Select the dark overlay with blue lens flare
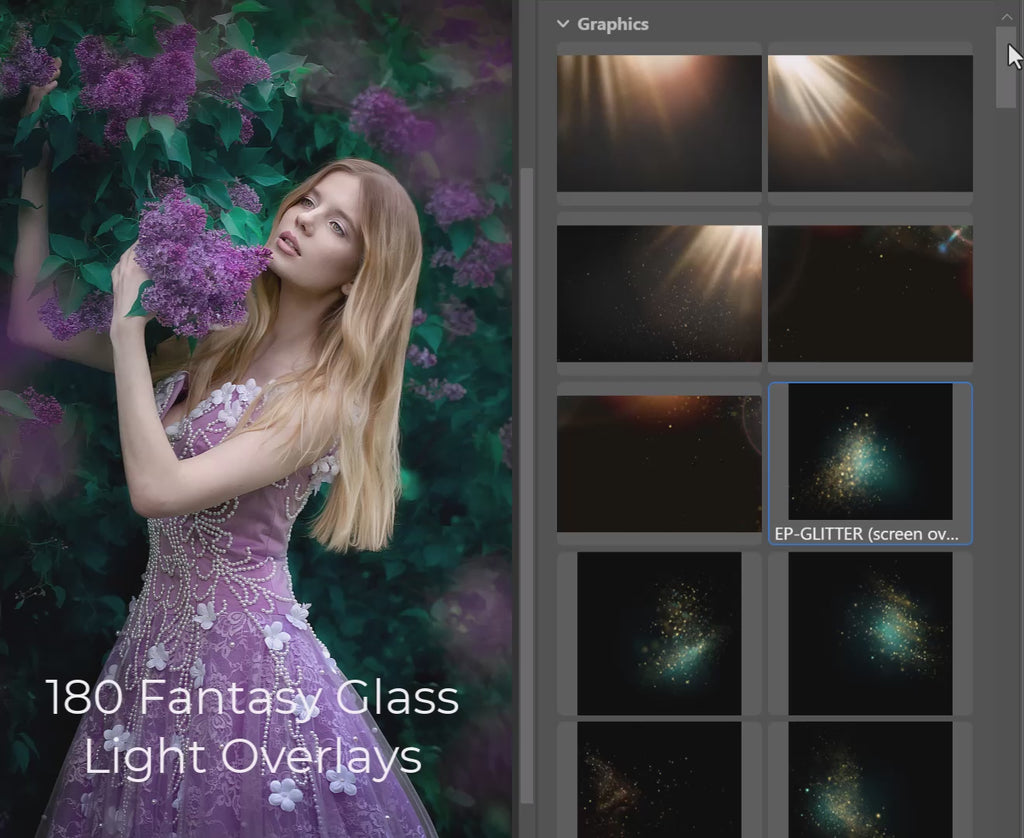The image size is (1024, 838). [x=870, y=293]
